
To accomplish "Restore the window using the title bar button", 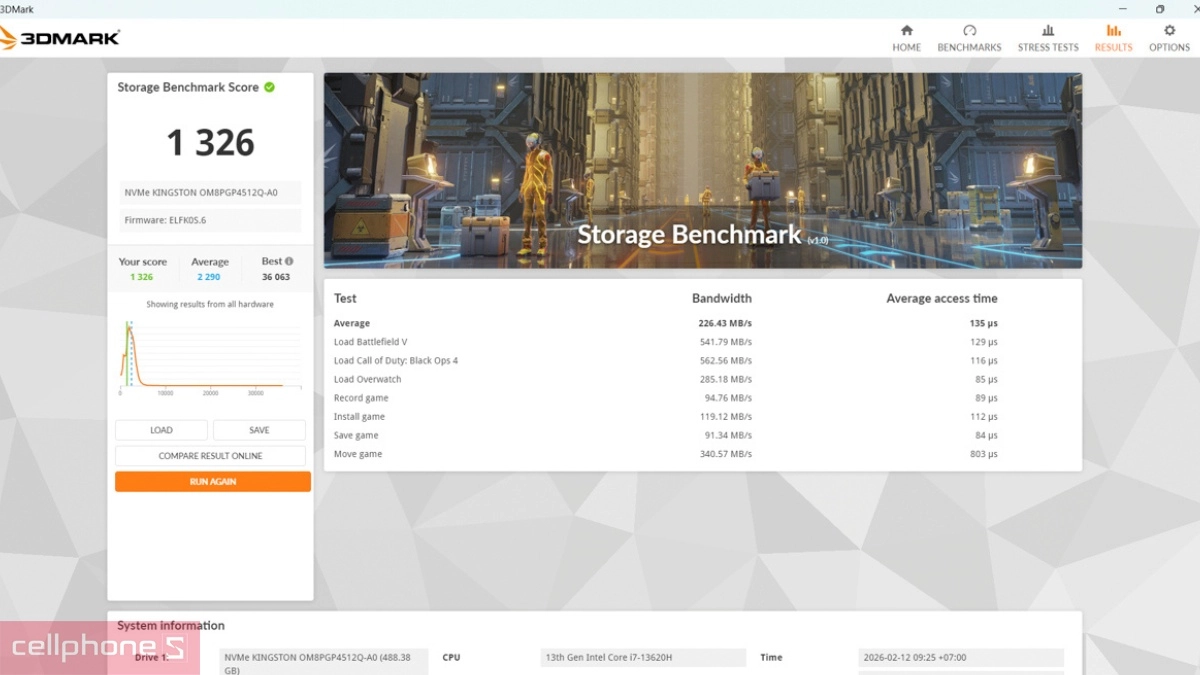I will (x=1160, y=9).
